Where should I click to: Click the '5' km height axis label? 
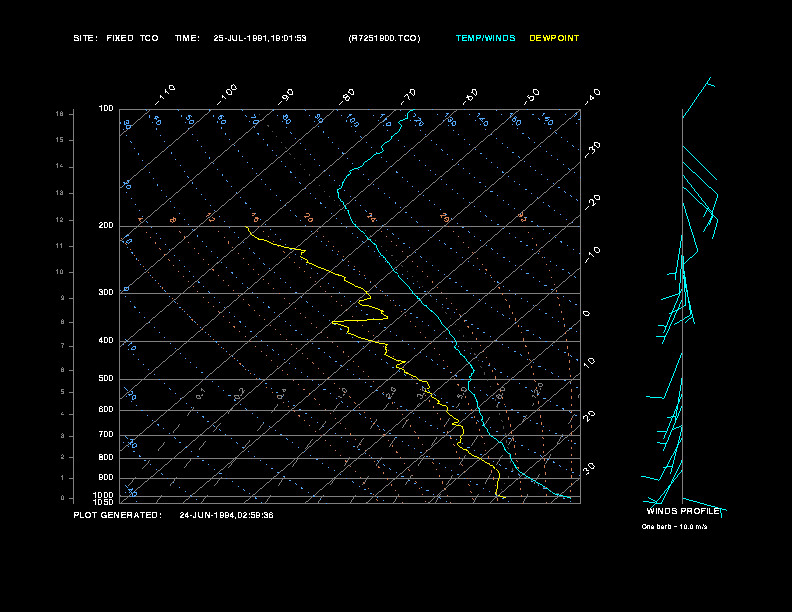[63, 392]
